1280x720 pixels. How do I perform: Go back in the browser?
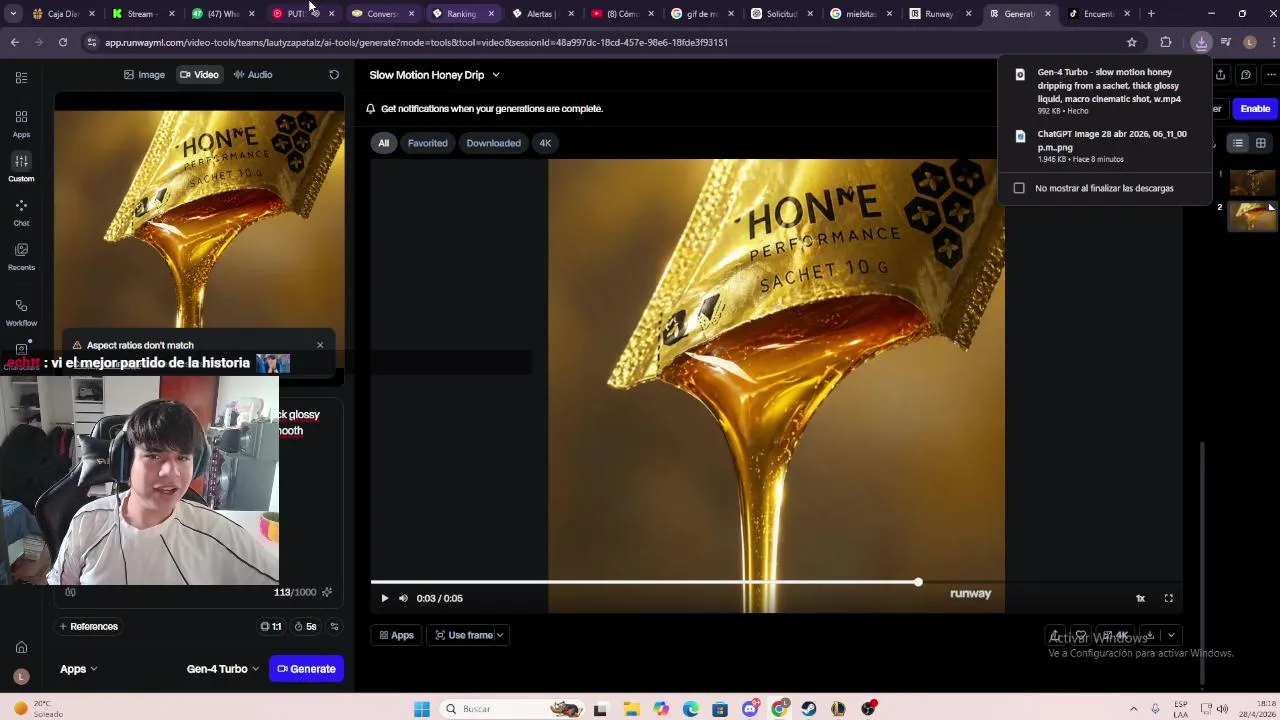15,42
